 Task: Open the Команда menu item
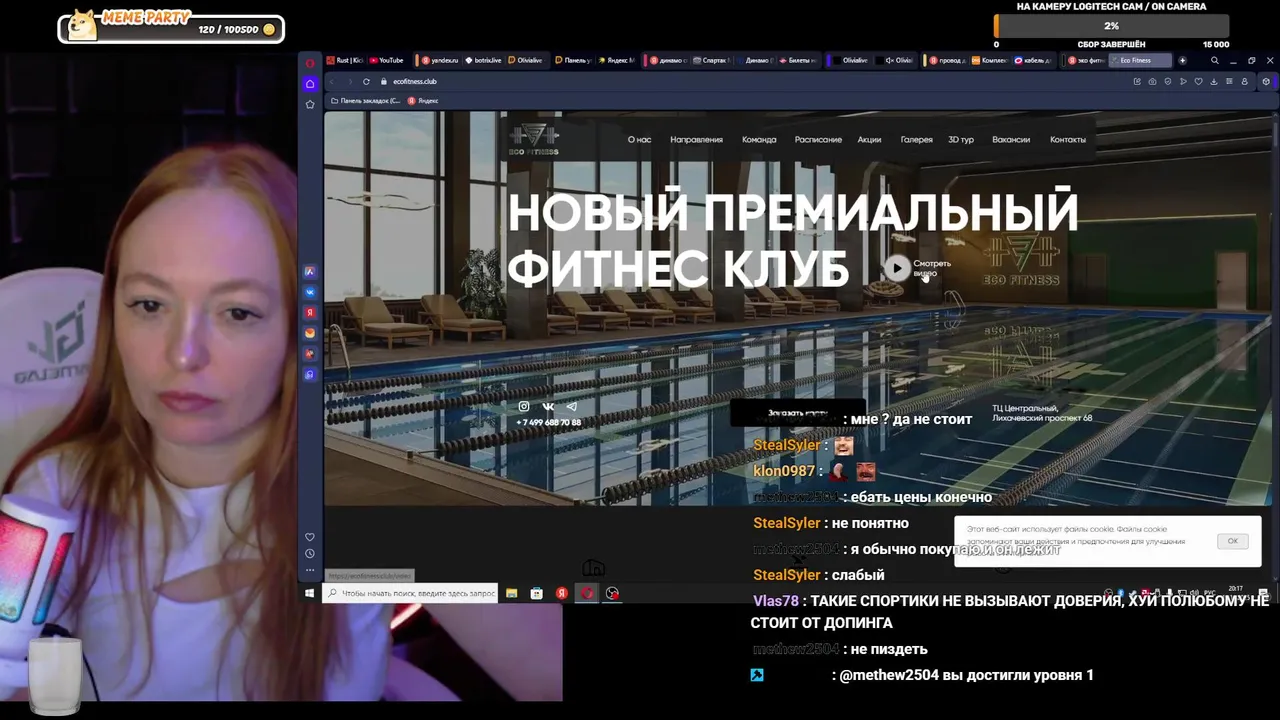(759, 139)
